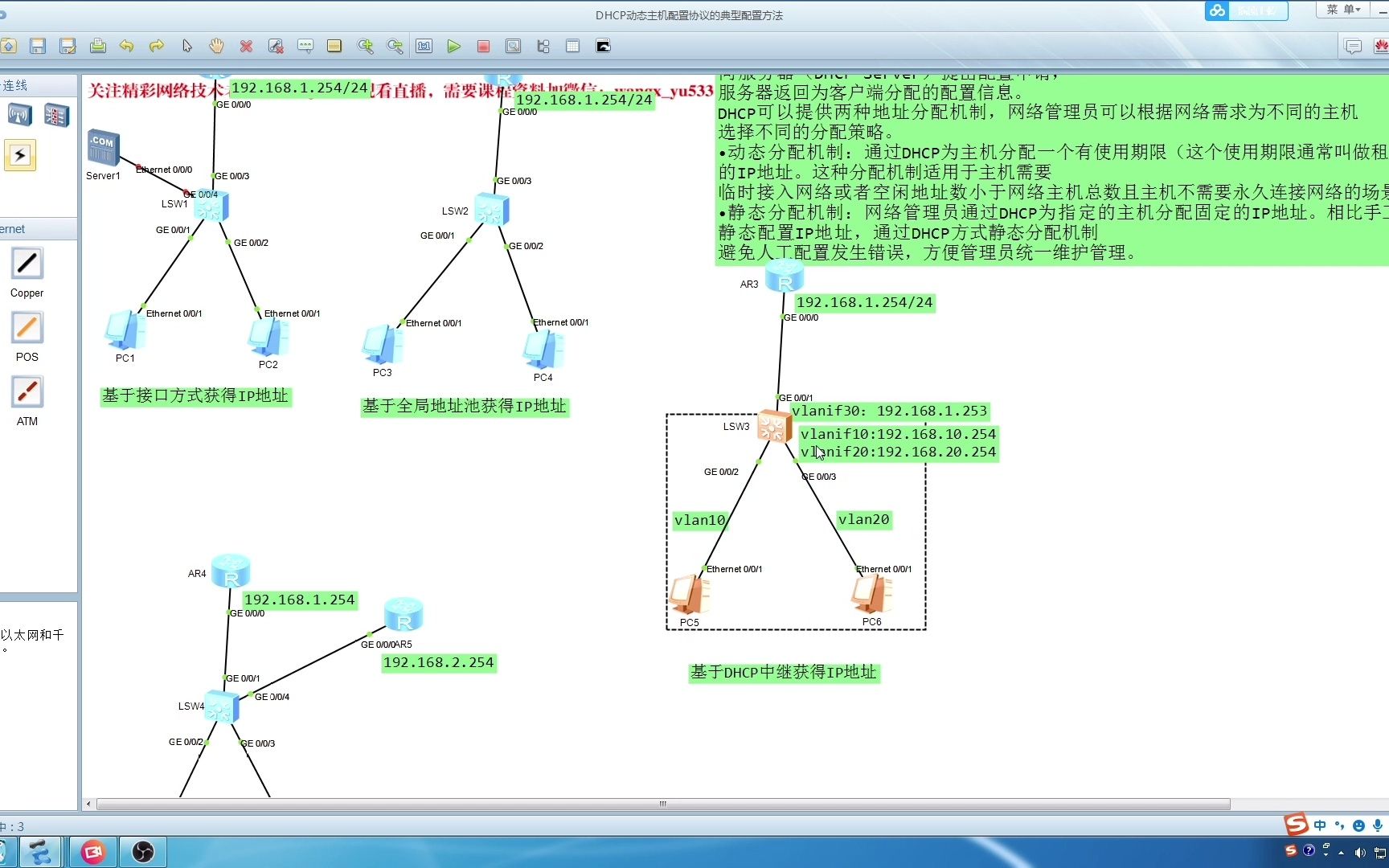Select the wireless device category icon
The image size is (1389, 868).
pos(19,115)
